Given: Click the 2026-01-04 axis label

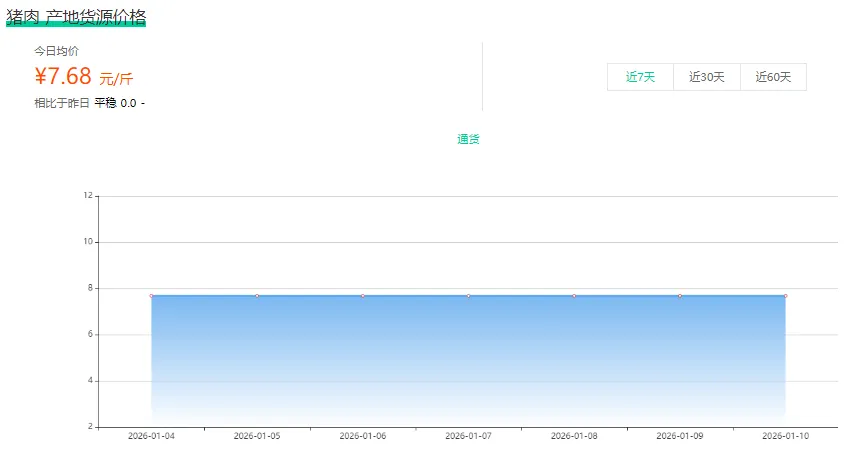Looking at the screenshot, I should [151, 436].
